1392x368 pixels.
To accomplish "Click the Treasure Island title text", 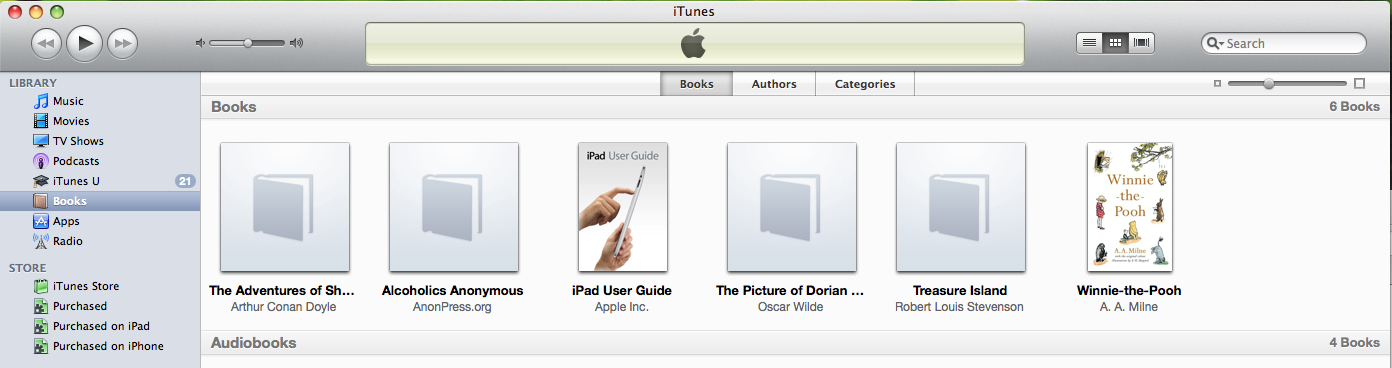I will [960, 291].
